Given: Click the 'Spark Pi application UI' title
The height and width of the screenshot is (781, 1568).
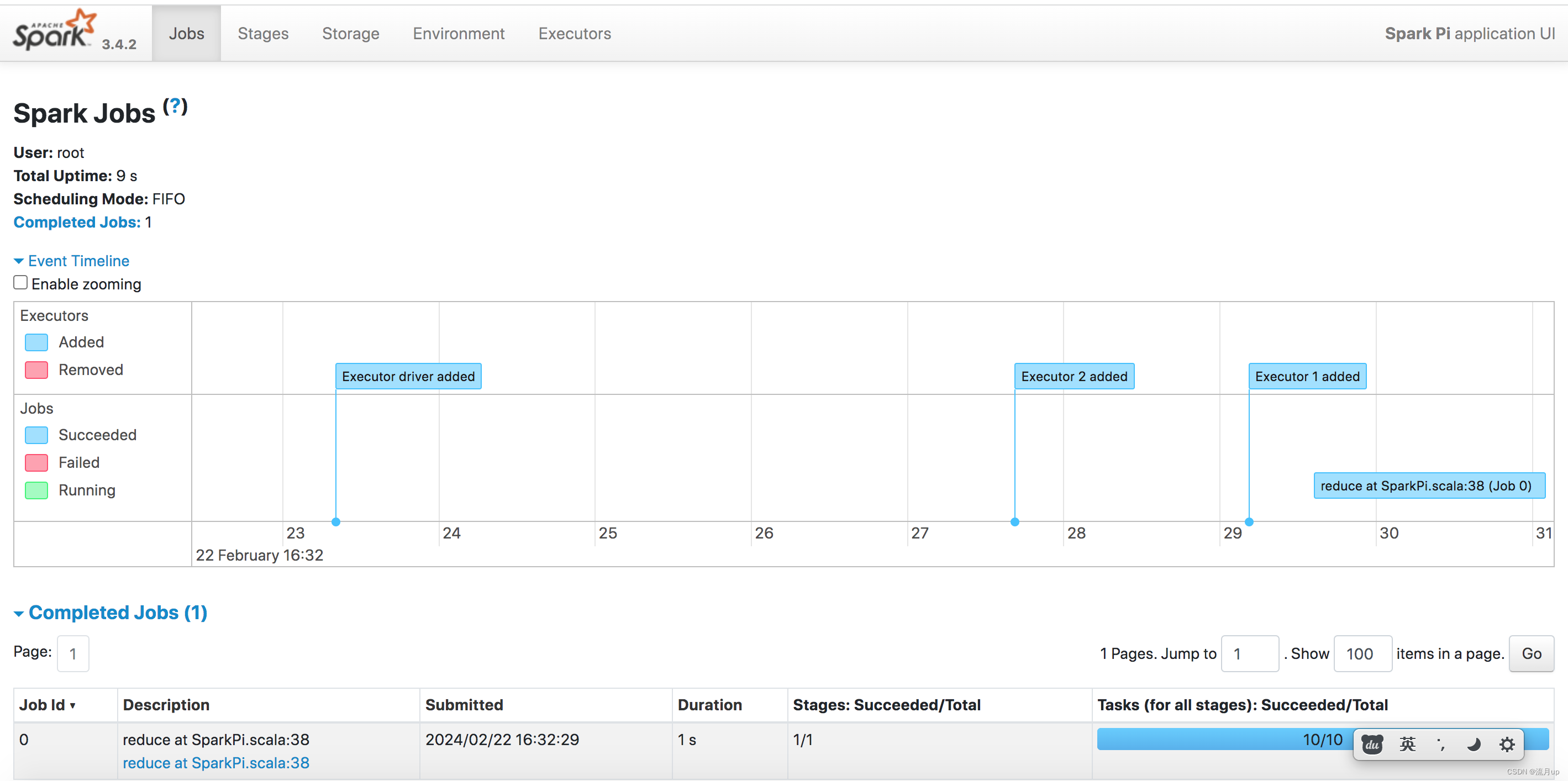Looking at the screenshot, I should coord(1470,34).
